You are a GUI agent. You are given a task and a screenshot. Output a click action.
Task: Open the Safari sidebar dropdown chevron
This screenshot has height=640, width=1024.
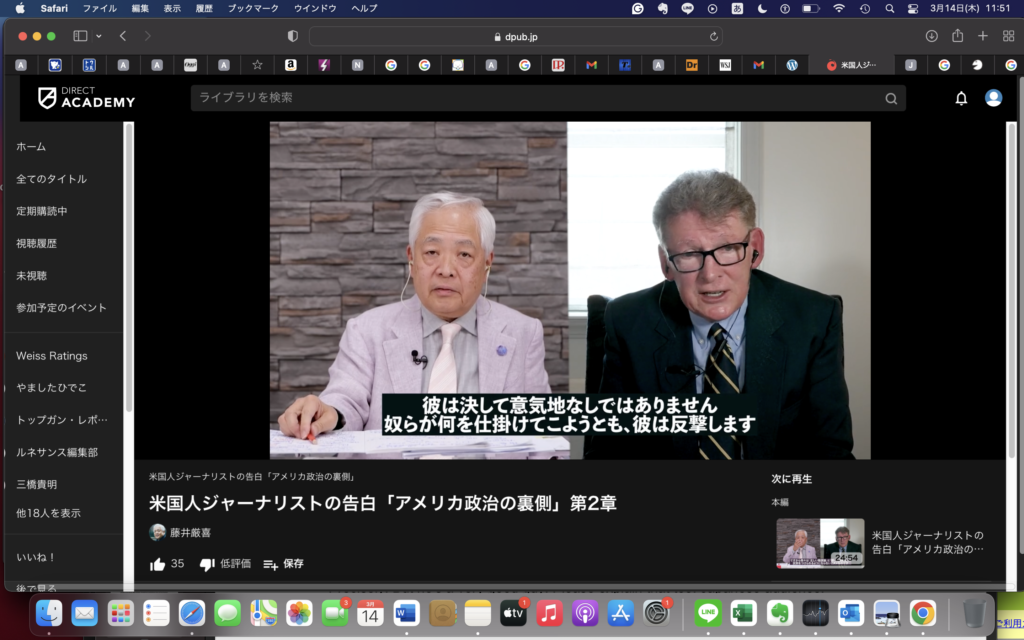pos(98,36)
